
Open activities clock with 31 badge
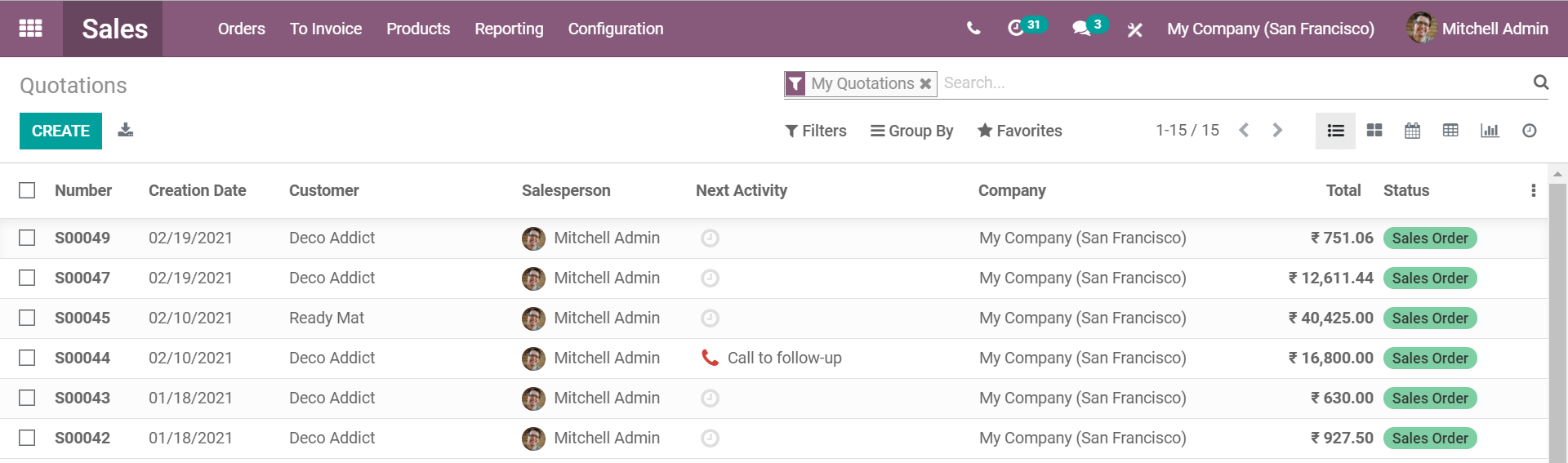[x=1027, y=27]
